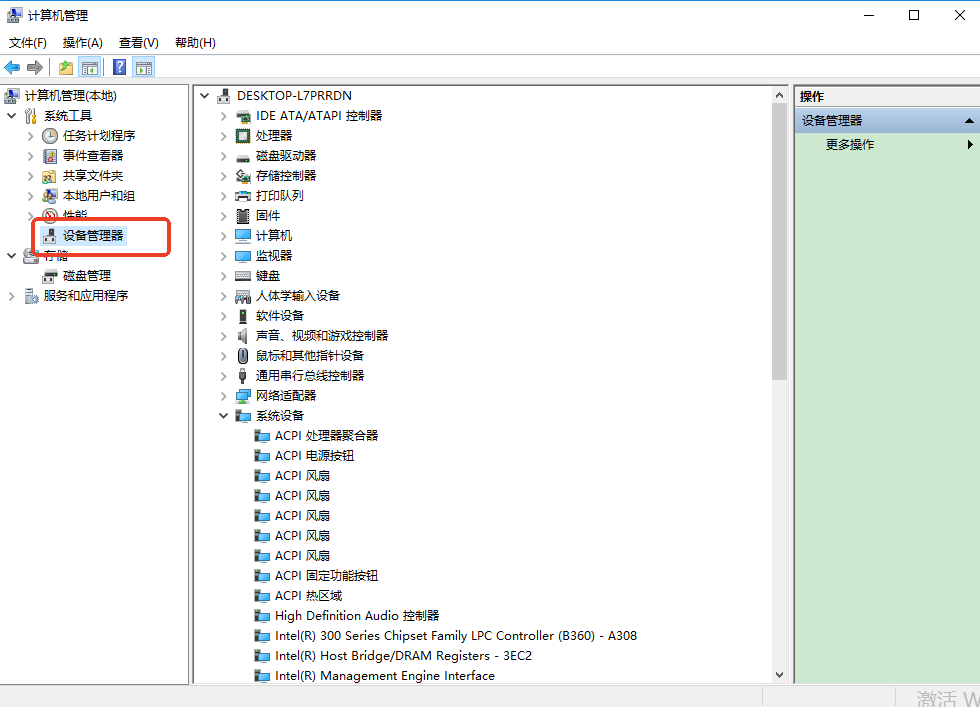Screen dimensions: 980x707
Task: Click the 打印队列 printer icon
Action: tap(243, 195)
